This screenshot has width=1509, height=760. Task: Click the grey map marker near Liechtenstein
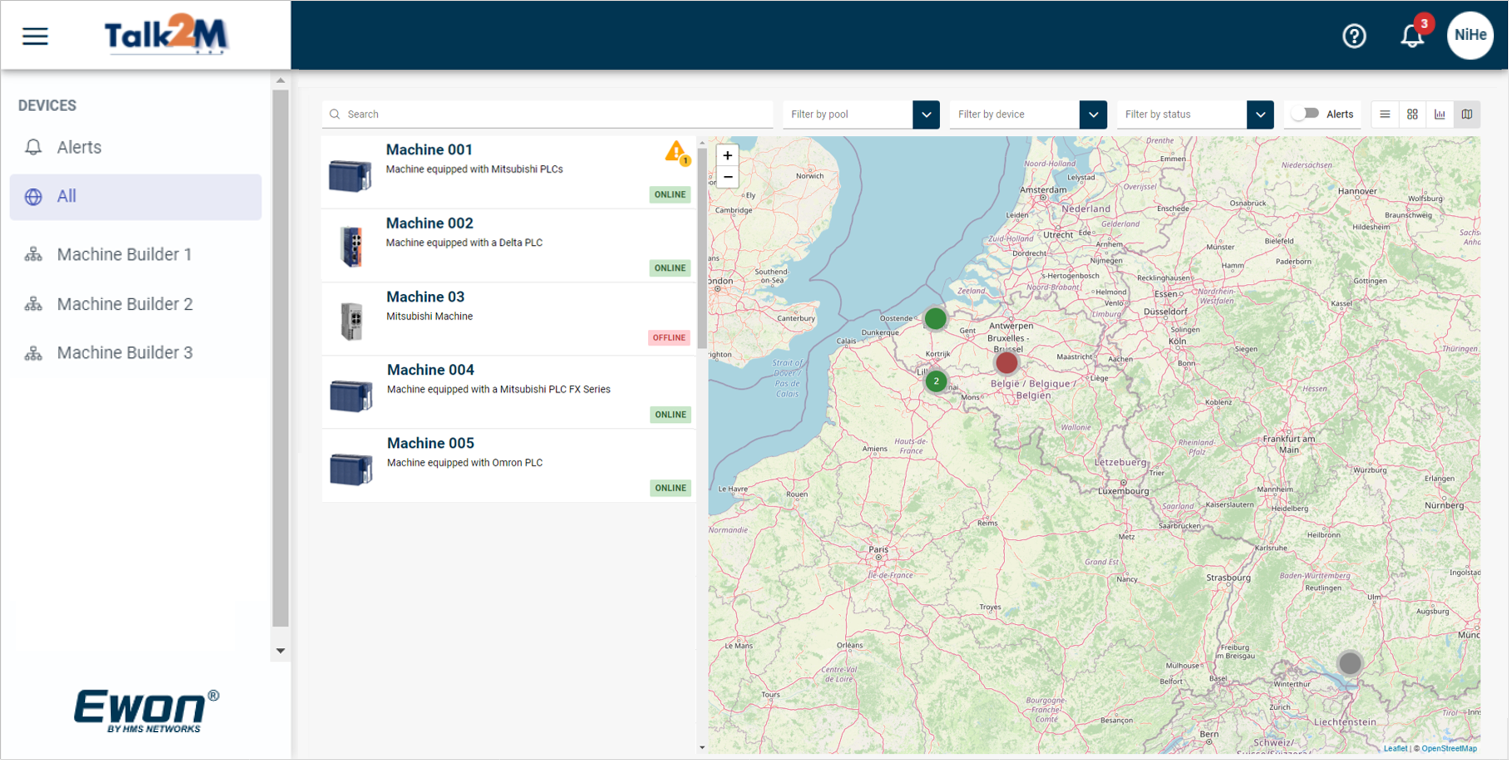tap(1350, 662)
